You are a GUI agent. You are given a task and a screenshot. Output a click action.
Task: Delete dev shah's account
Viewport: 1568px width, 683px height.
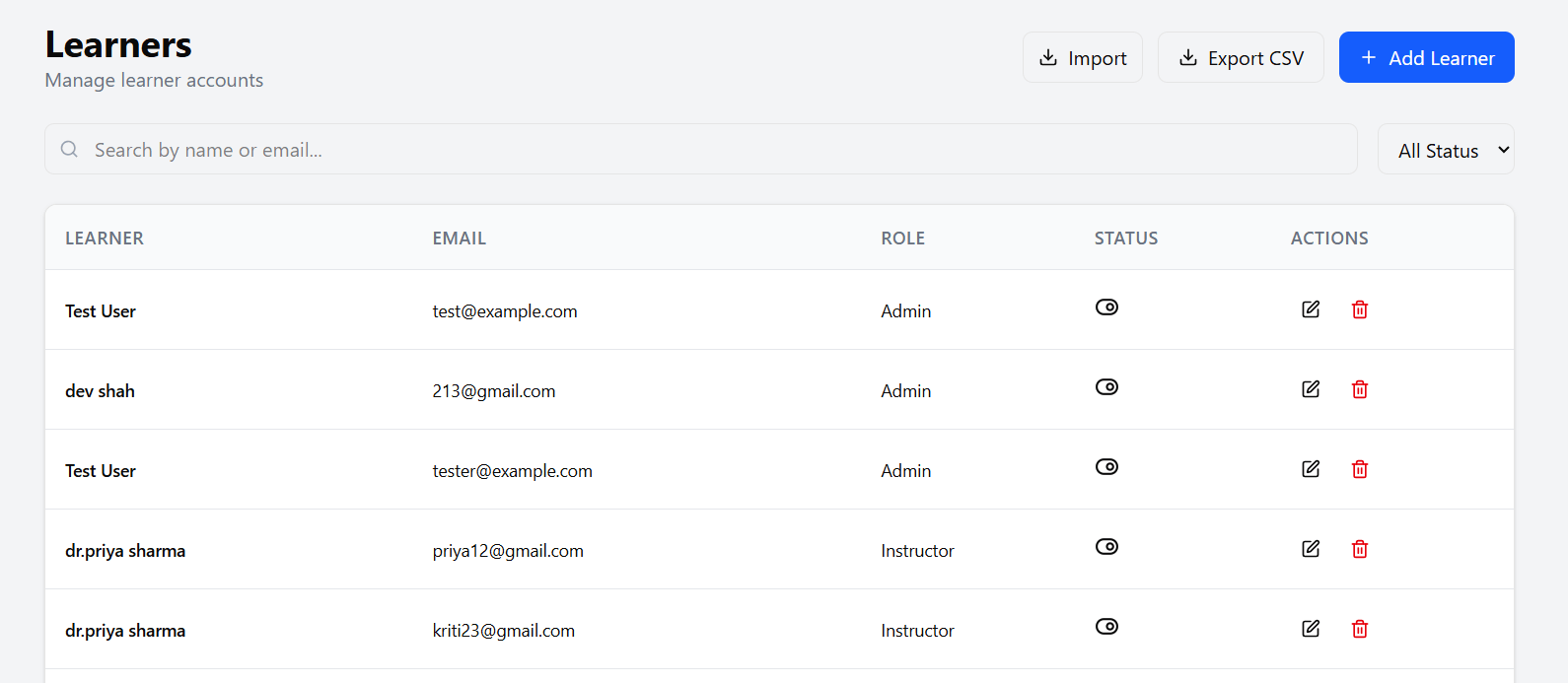[x=1360, y=389]
